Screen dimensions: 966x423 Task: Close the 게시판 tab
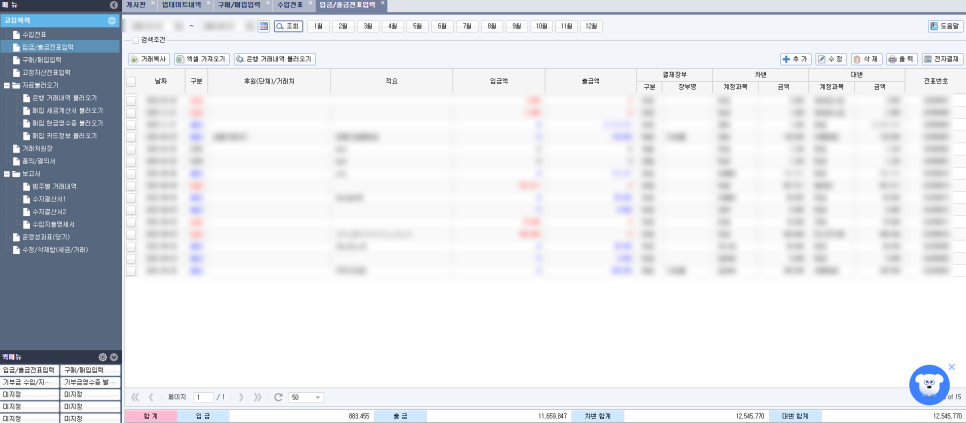click(153, 3)
